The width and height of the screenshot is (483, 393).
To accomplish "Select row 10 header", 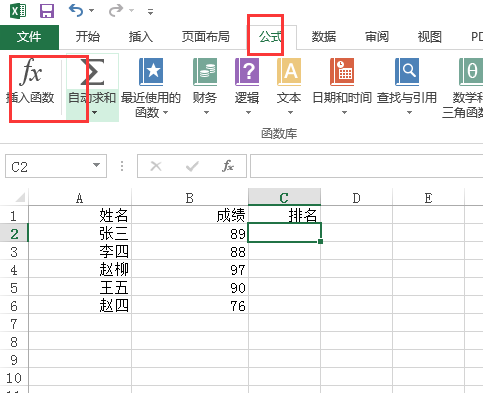I will pos(14,378).
